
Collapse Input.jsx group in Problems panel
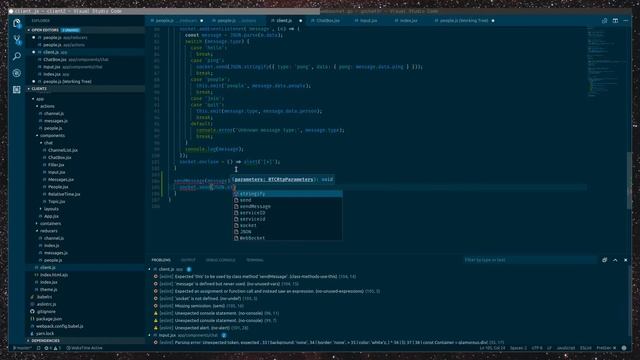click(x=149, y=335)
